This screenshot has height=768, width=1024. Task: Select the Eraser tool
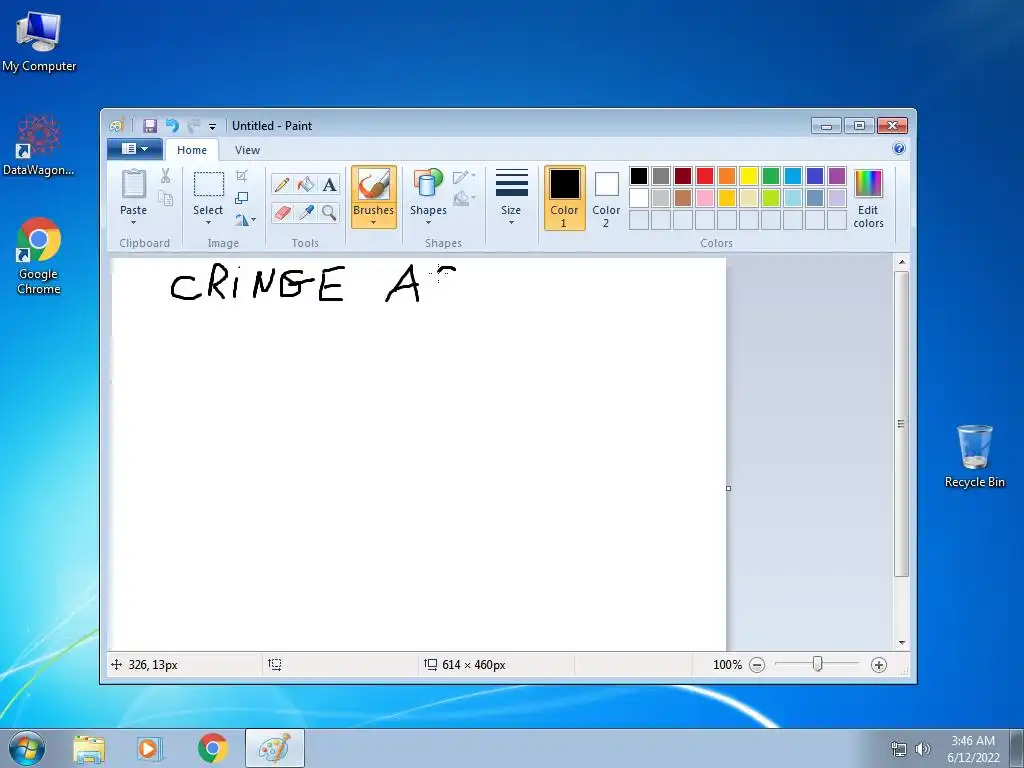pos(282,212)
